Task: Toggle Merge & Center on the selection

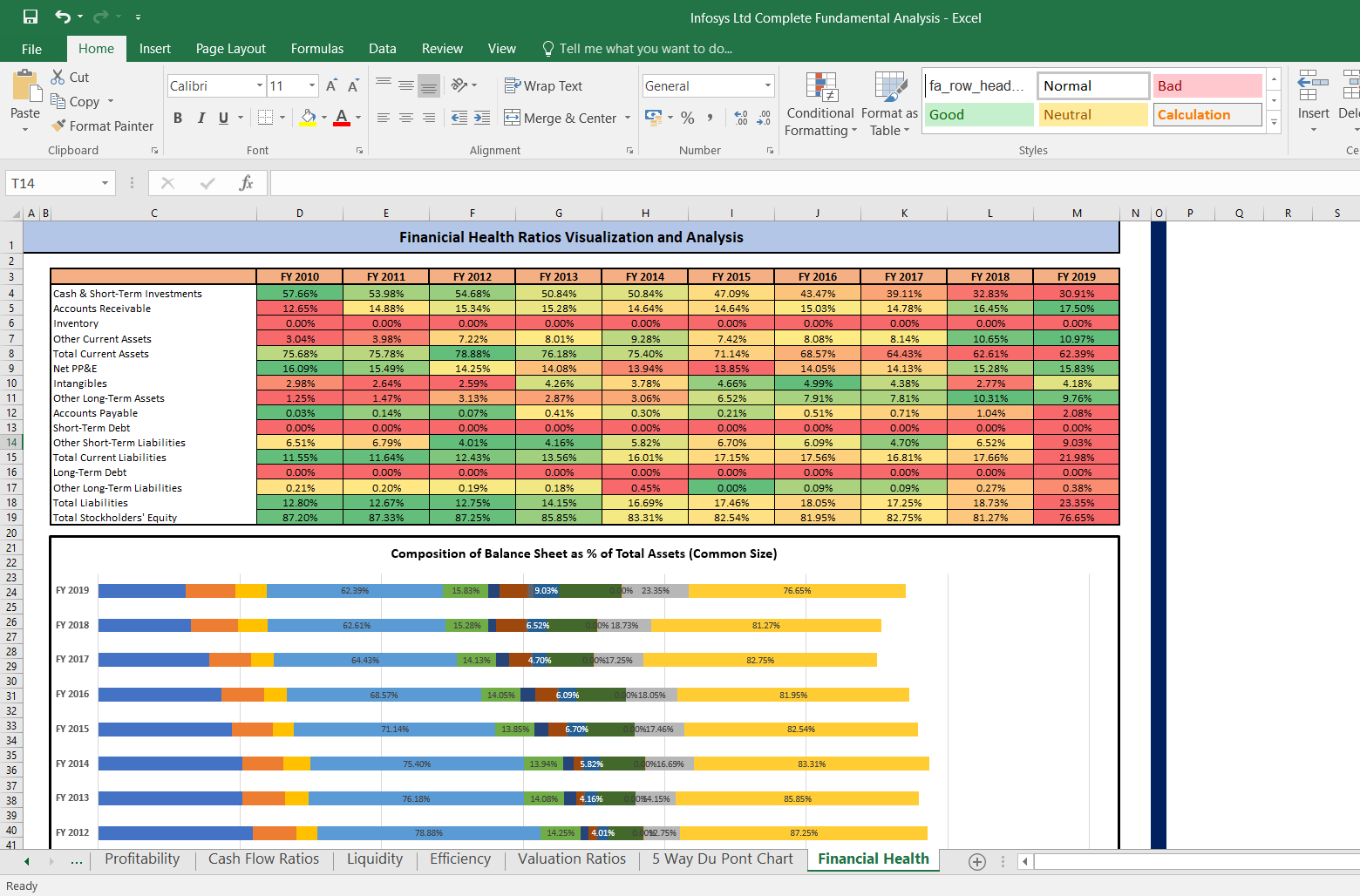Action: [560, 118]
